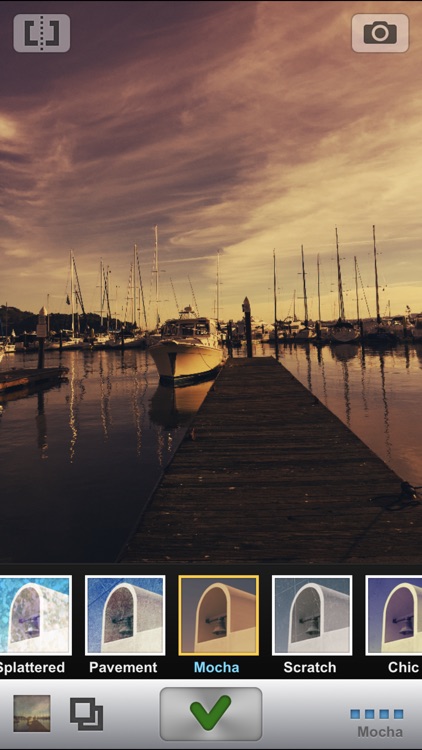Tap the blue squares filter pack indicator
The width and height of the screenshot is (422, 750).
tap(377, 714)
